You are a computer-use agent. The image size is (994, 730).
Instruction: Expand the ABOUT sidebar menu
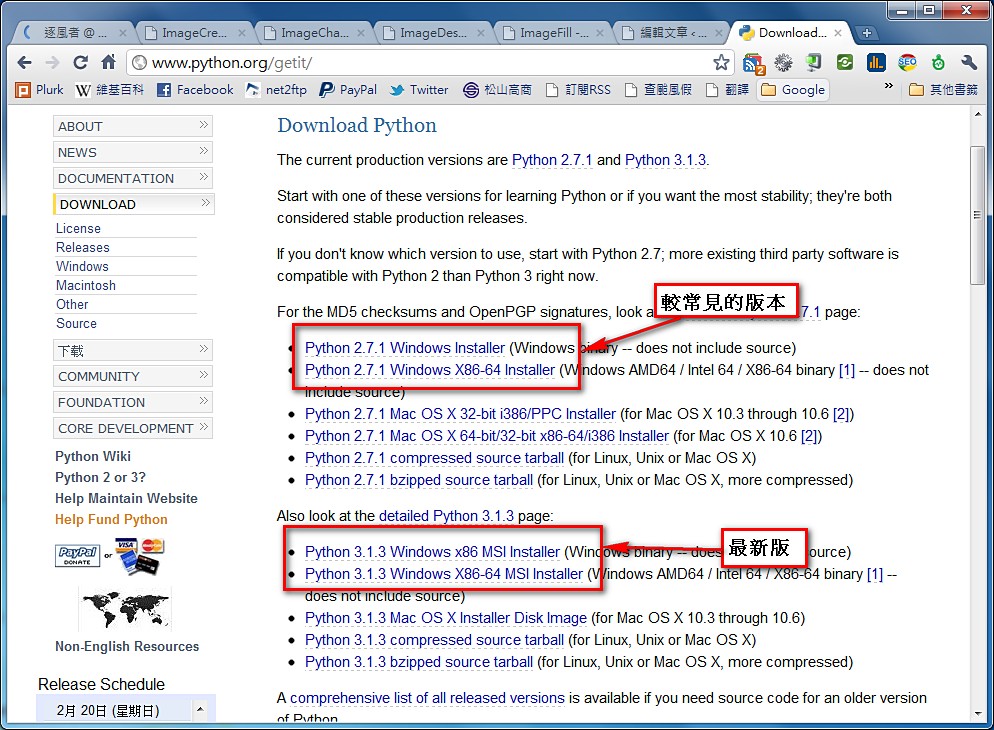tap(132, 126)
